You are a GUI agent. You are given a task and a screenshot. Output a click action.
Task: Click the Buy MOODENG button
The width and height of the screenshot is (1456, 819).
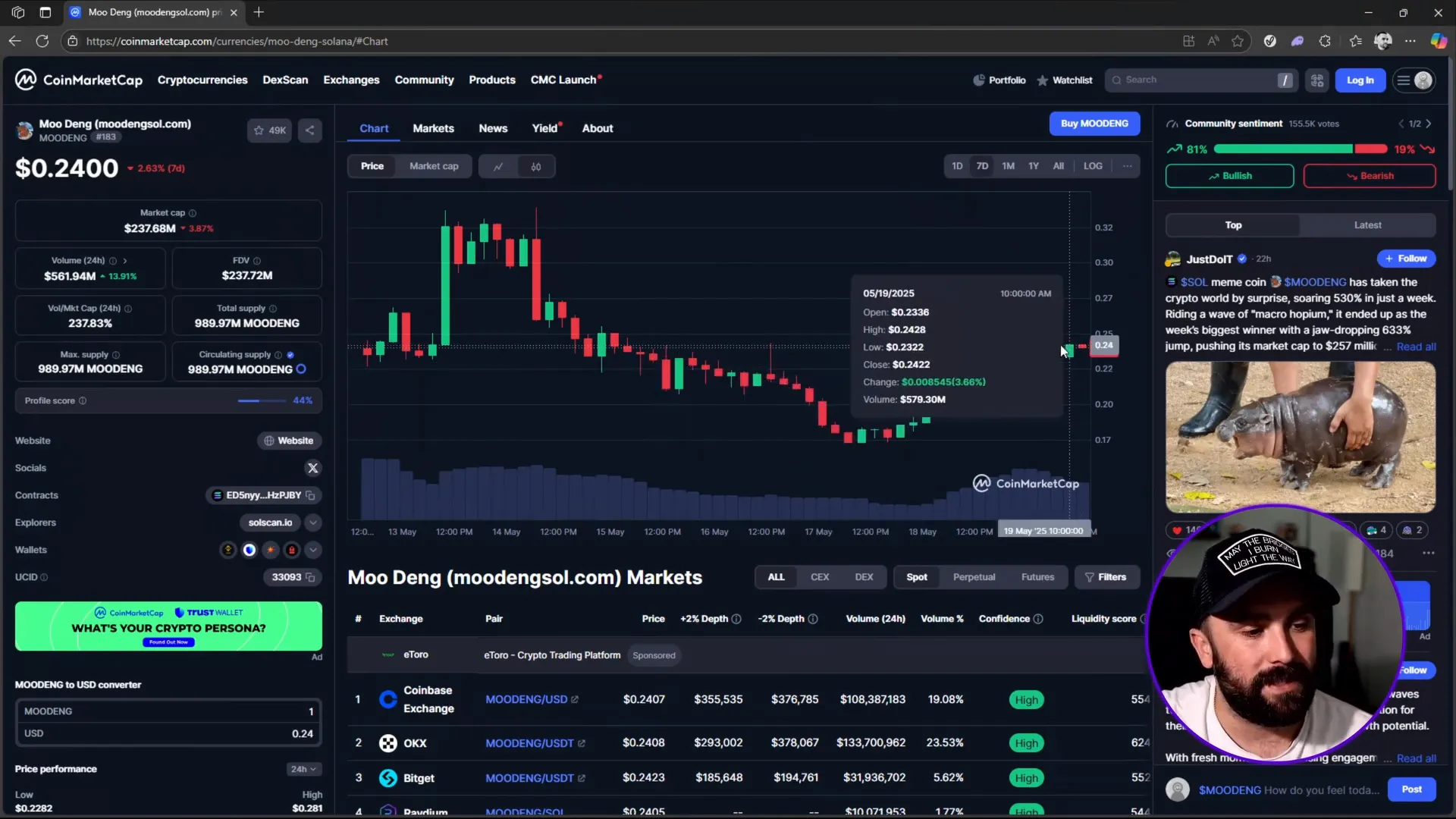tap(1094, 124)
